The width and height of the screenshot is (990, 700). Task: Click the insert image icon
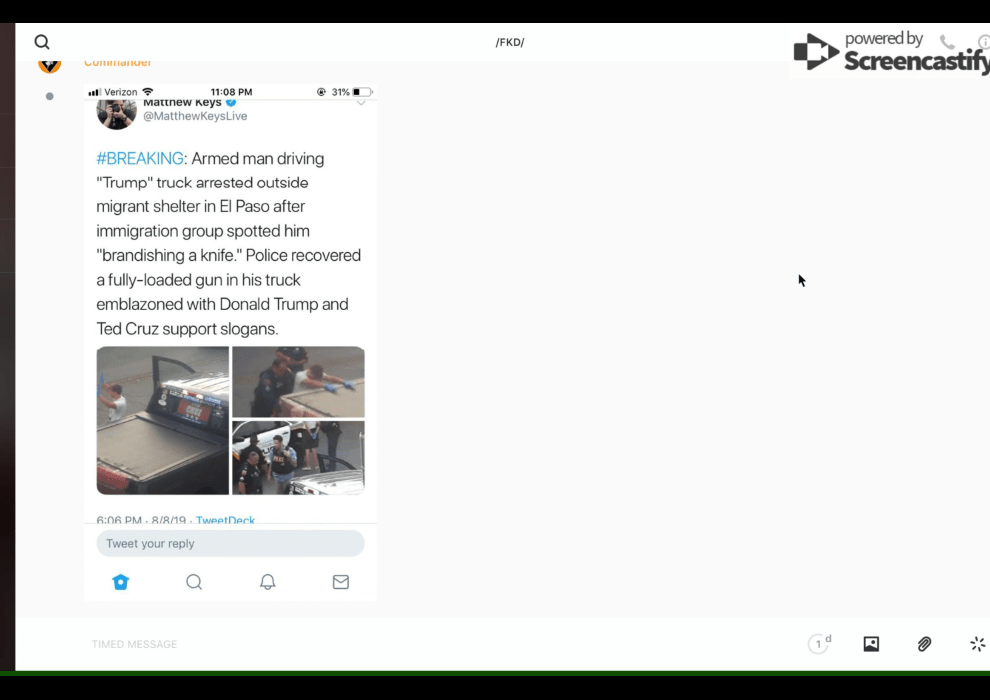(x=871, y=644)
